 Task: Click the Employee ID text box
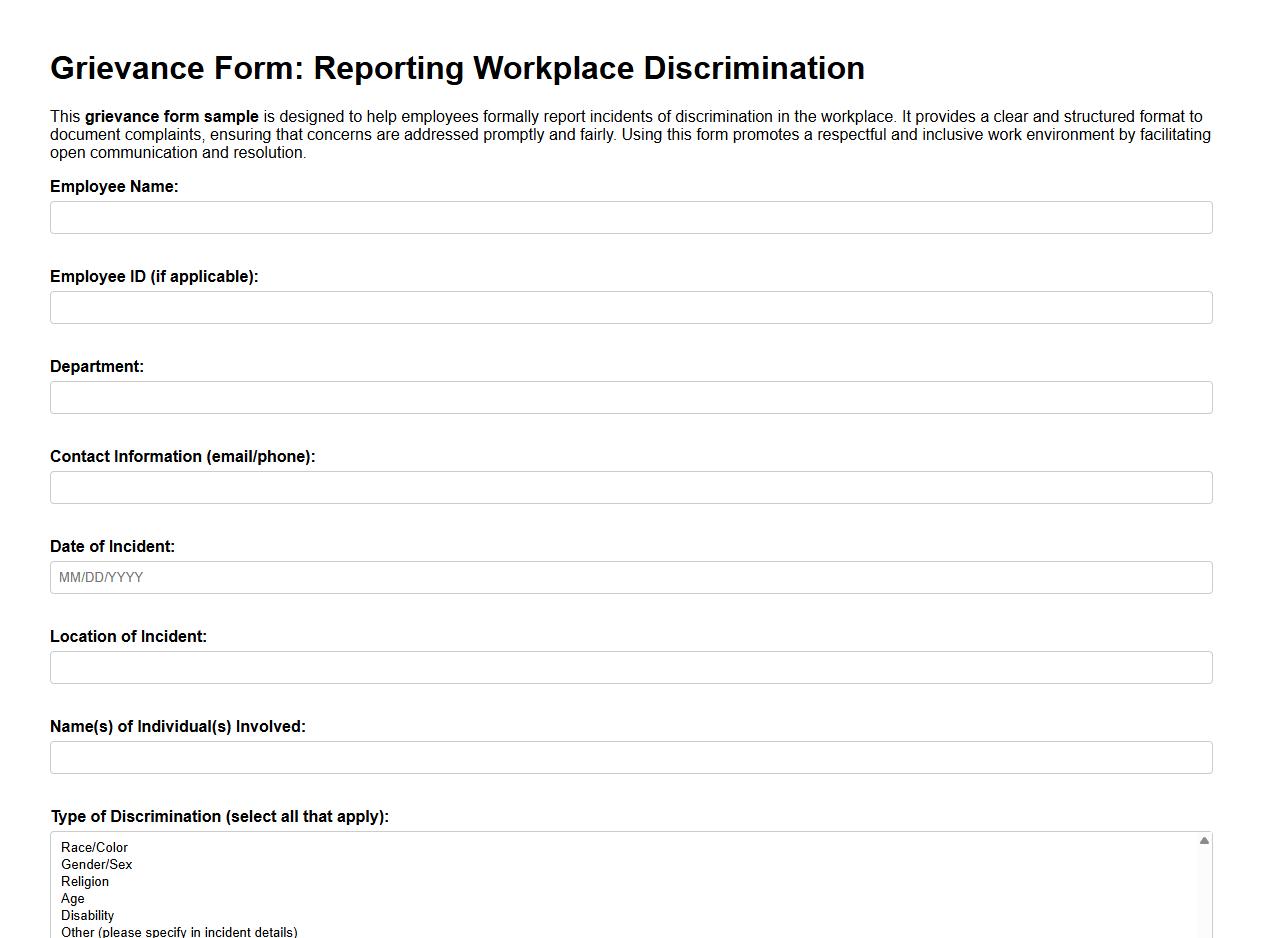click(x=630, y=307)
